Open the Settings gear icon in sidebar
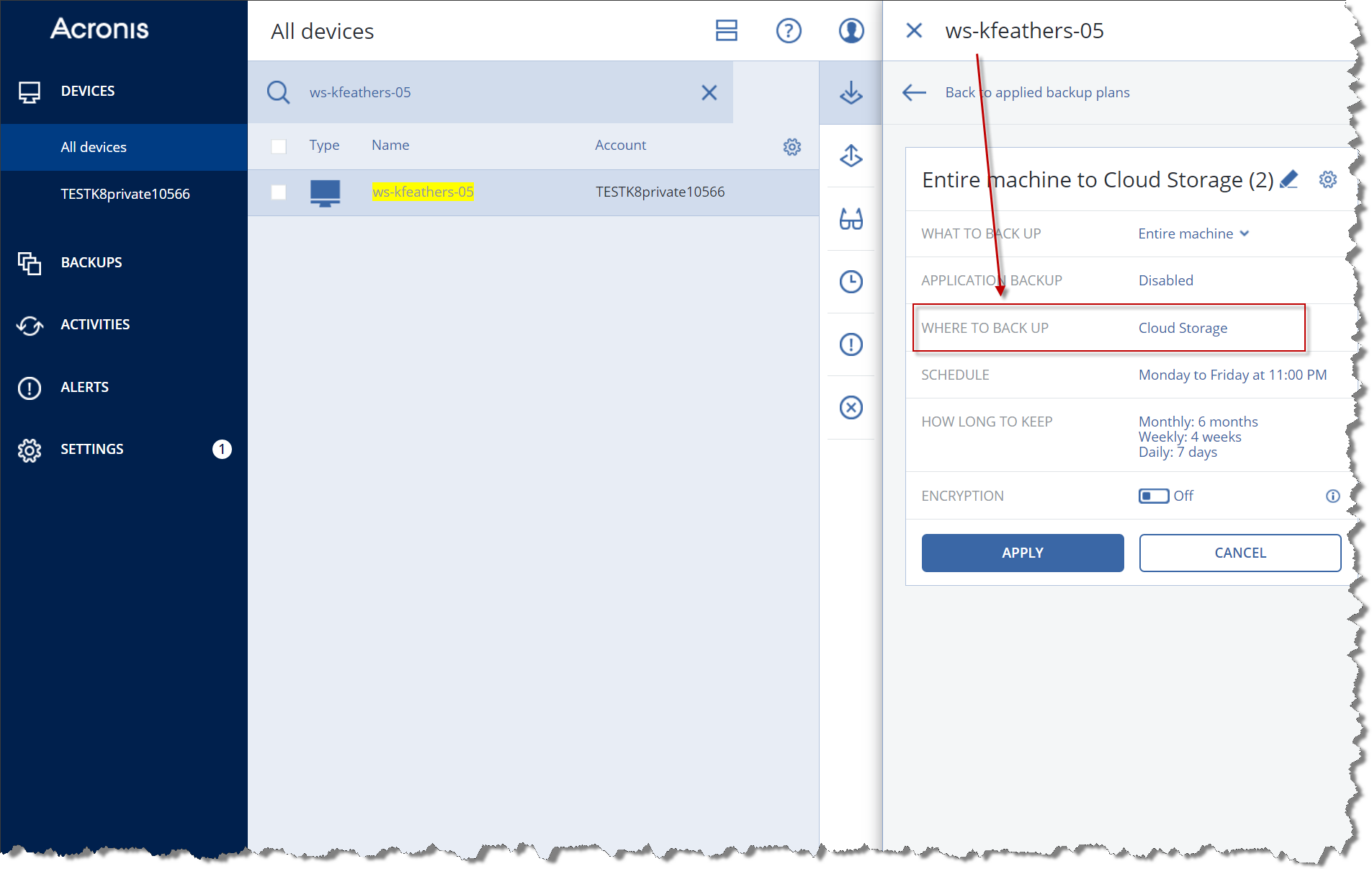Viewport: 1372px width, 869px height. coord(30,450)
